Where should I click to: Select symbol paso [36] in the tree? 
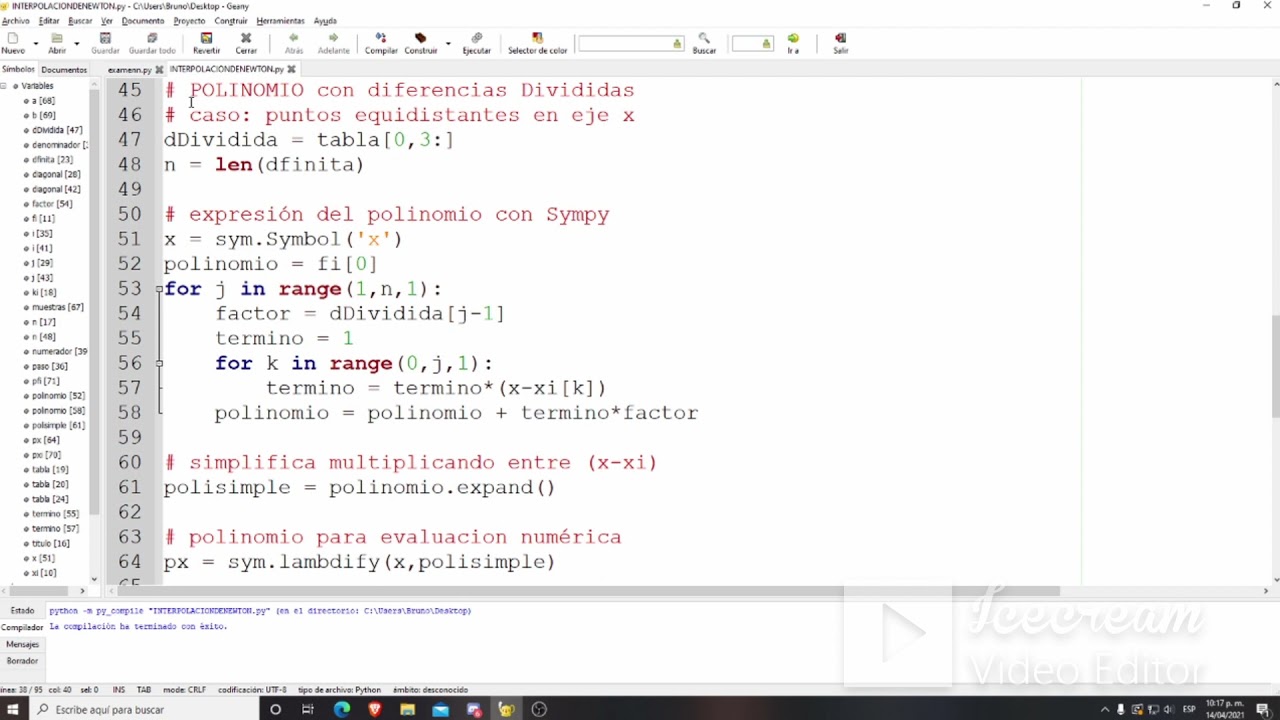click(49, 366)
